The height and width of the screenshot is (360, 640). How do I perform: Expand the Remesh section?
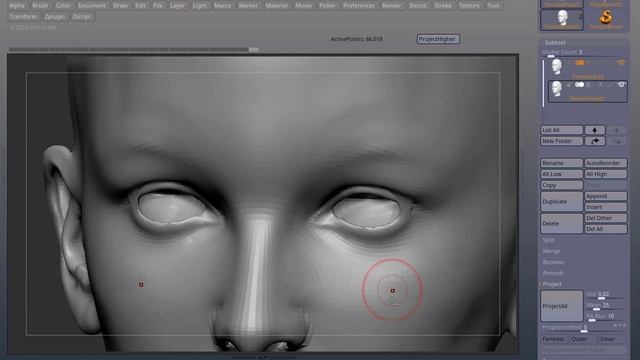(x=553, y=273)
